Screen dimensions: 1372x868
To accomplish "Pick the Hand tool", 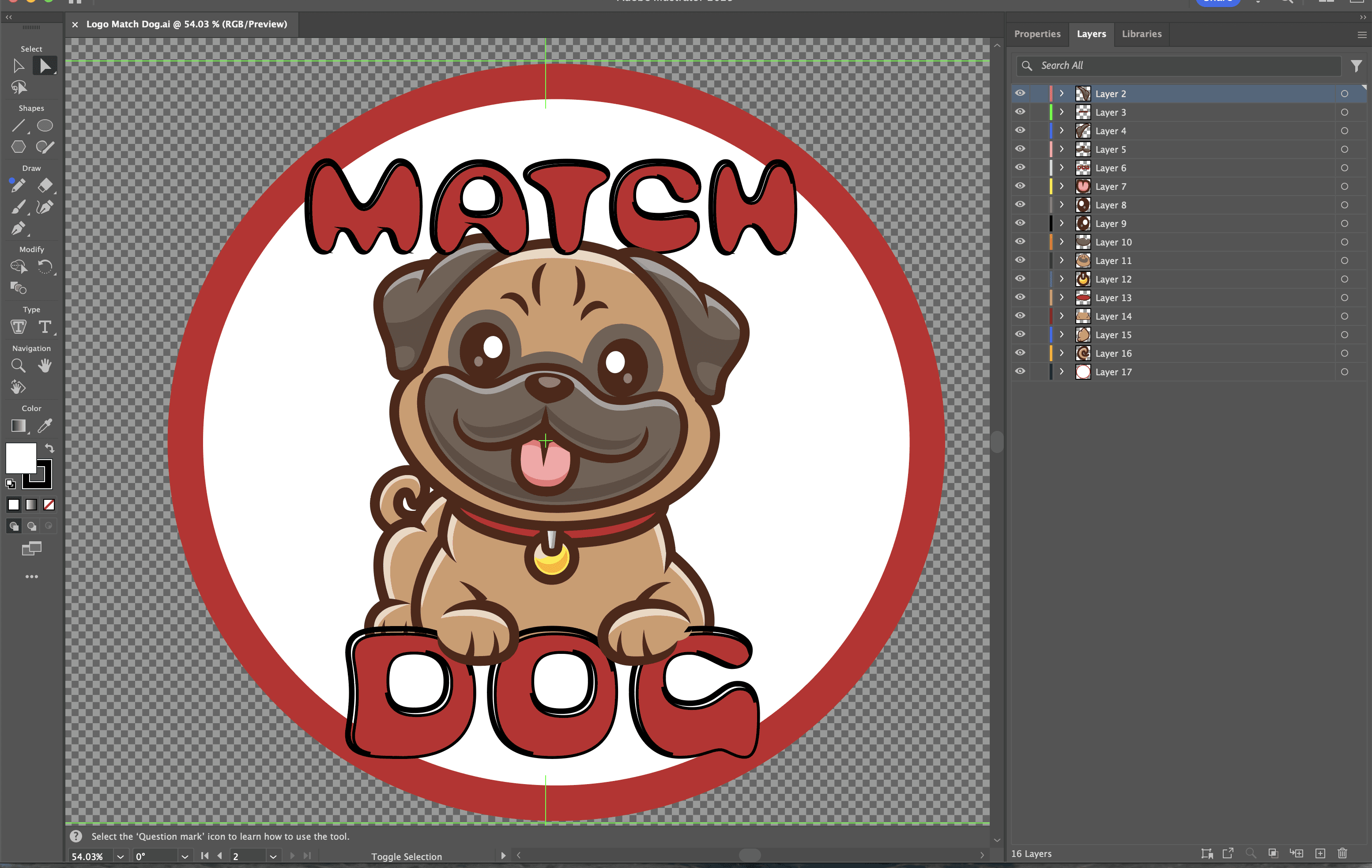I will tap(45, 365).
